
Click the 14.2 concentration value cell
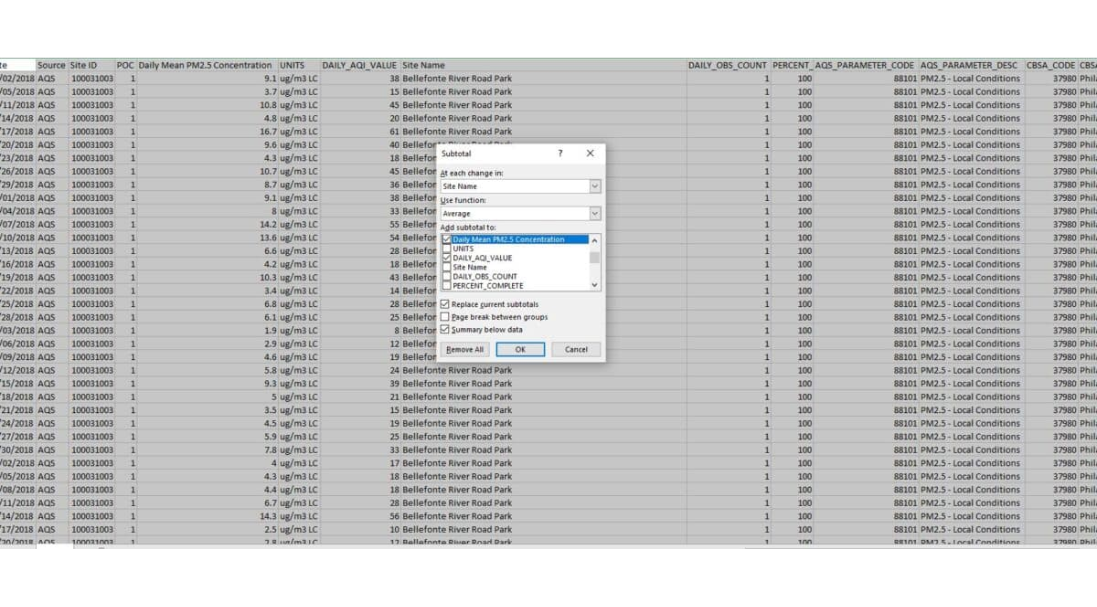click(206, 224)
